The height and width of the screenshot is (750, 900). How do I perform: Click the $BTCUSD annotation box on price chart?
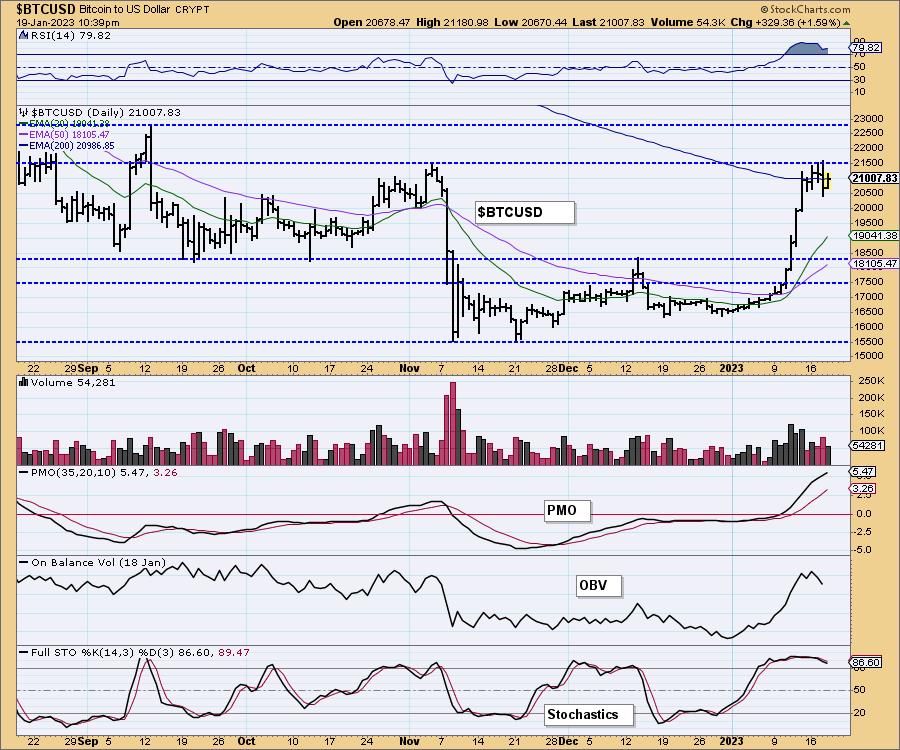525,212
